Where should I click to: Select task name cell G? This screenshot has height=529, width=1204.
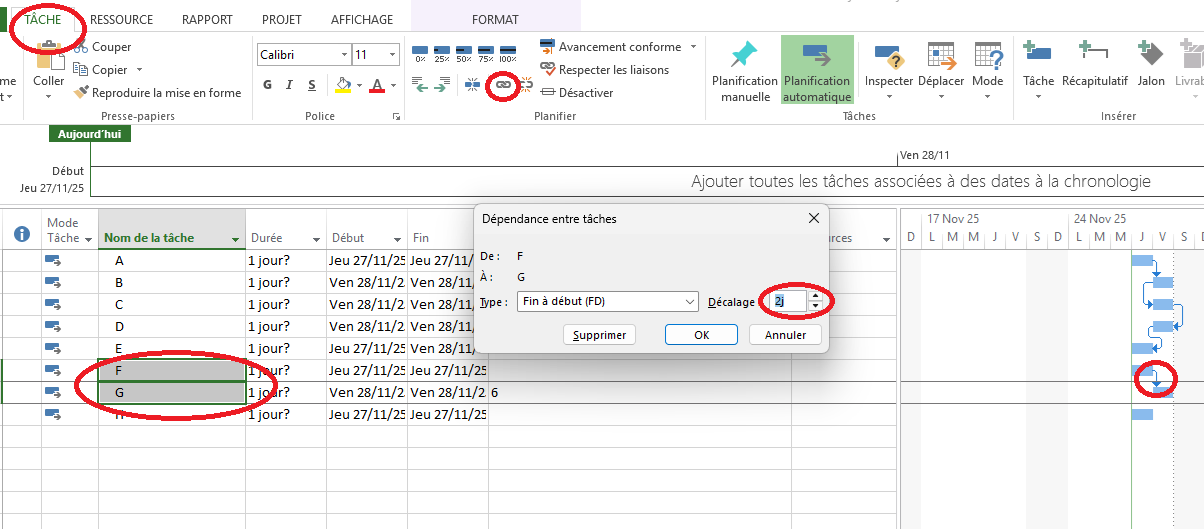pos(172,392)
